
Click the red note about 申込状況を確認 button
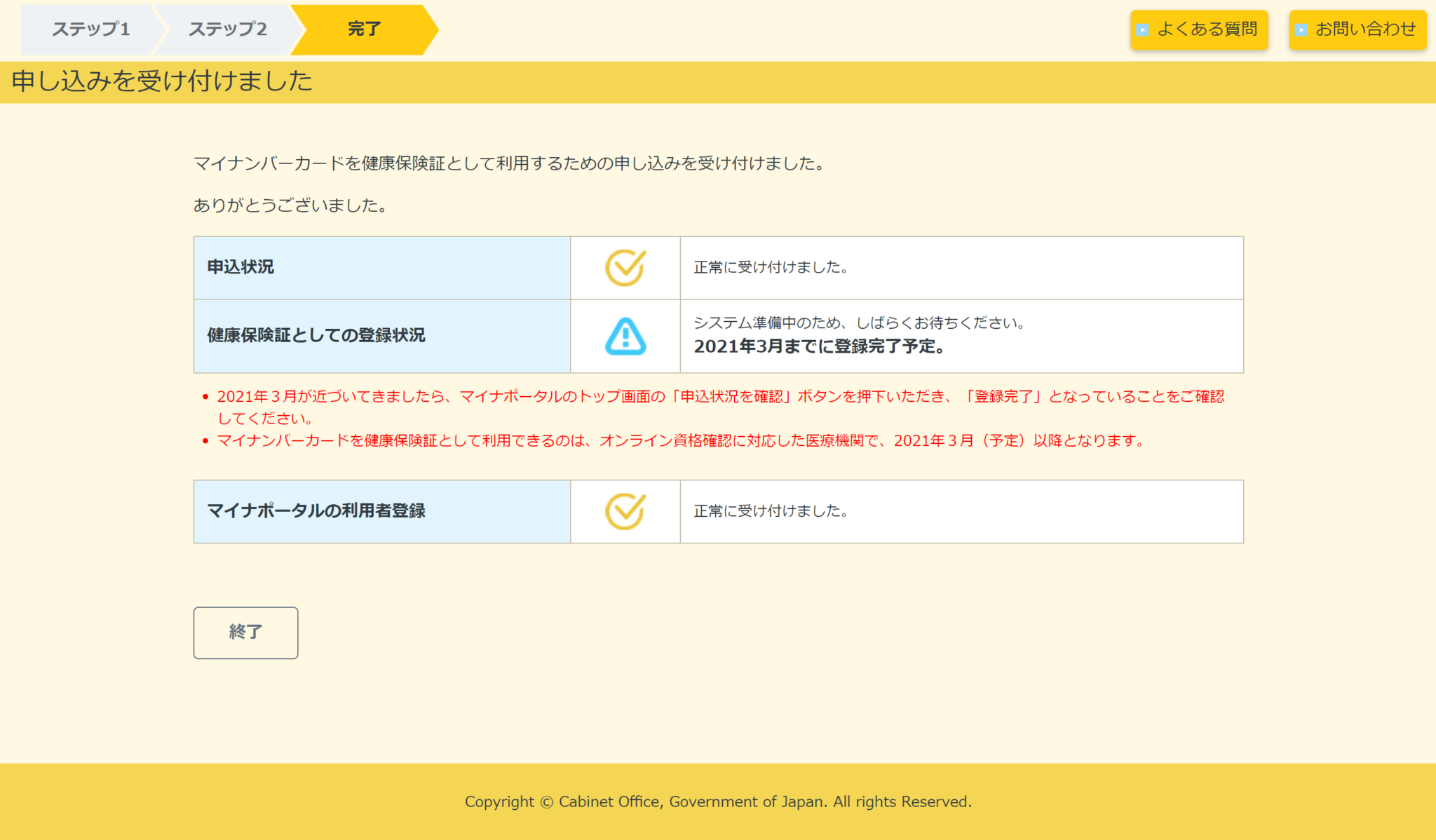720,407
